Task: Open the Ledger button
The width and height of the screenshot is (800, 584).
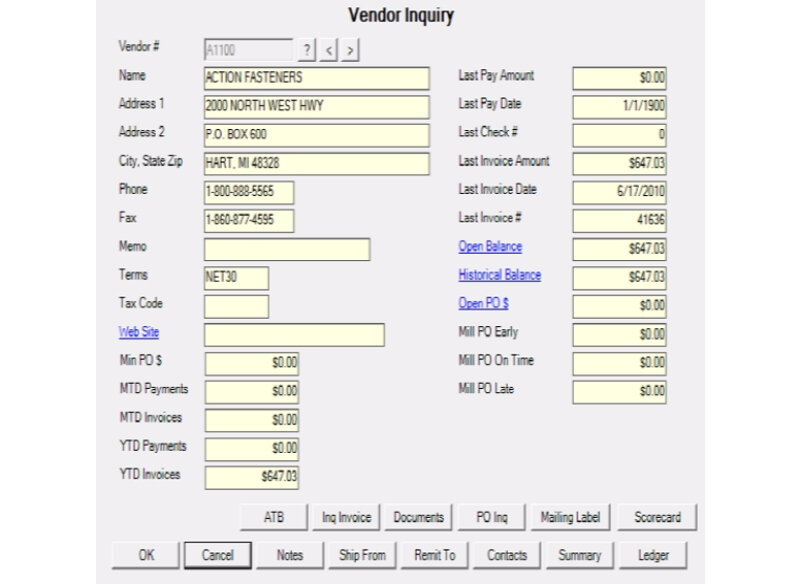Action: 652,555
